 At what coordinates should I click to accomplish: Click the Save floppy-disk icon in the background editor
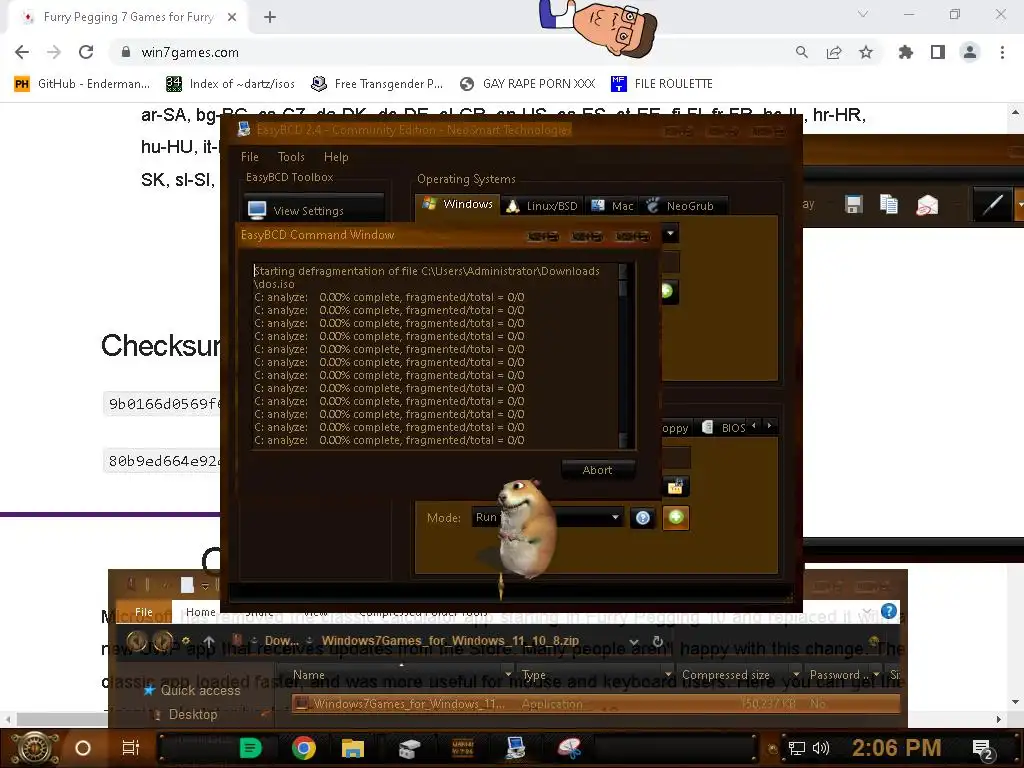click(x=853, y=204)
